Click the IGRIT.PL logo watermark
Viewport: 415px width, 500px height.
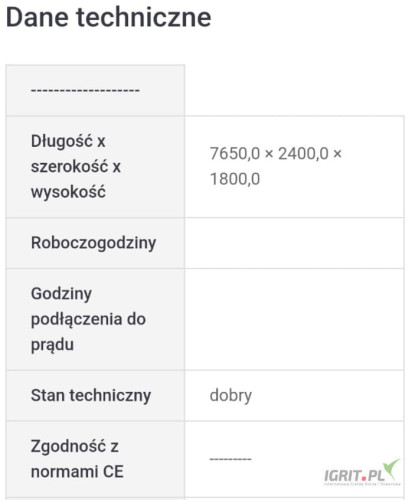coord(362,473)
